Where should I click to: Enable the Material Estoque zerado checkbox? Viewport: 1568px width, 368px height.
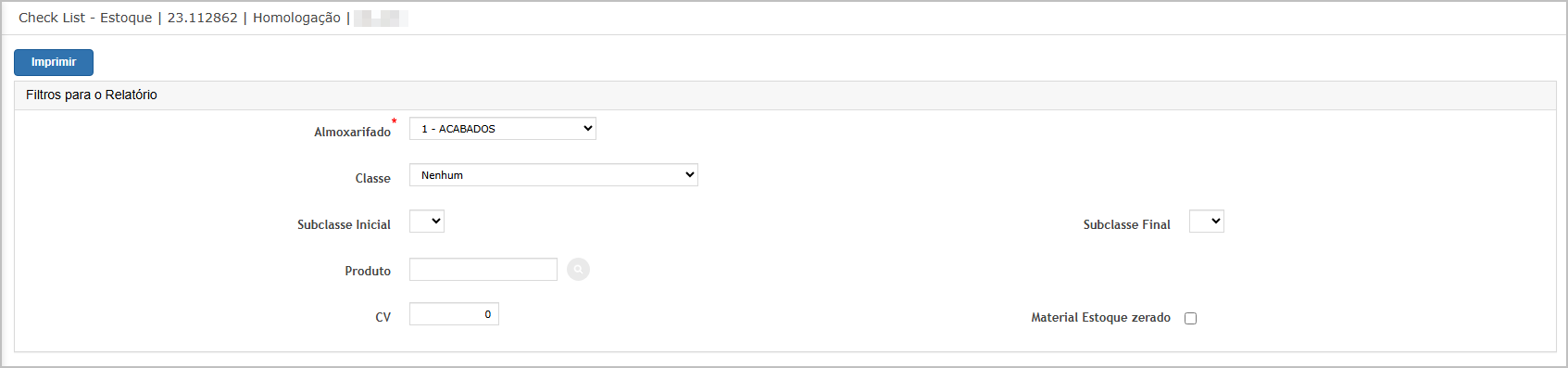click(1191, 318)
